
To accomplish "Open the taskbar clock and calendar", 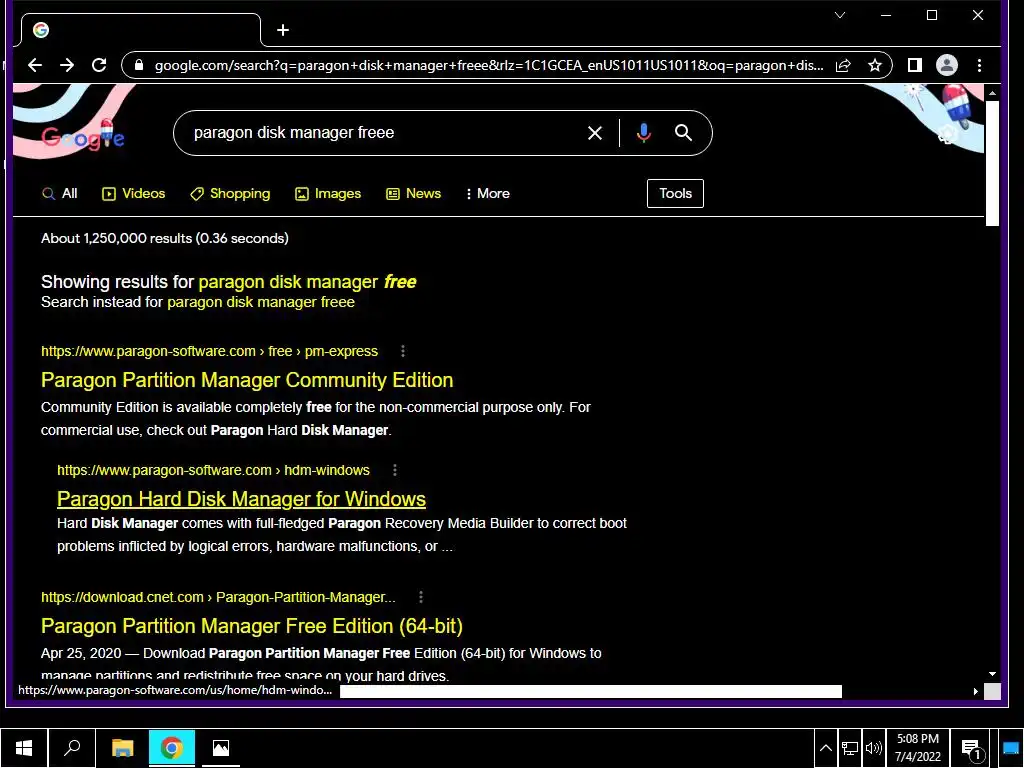I will pos(918,748).
